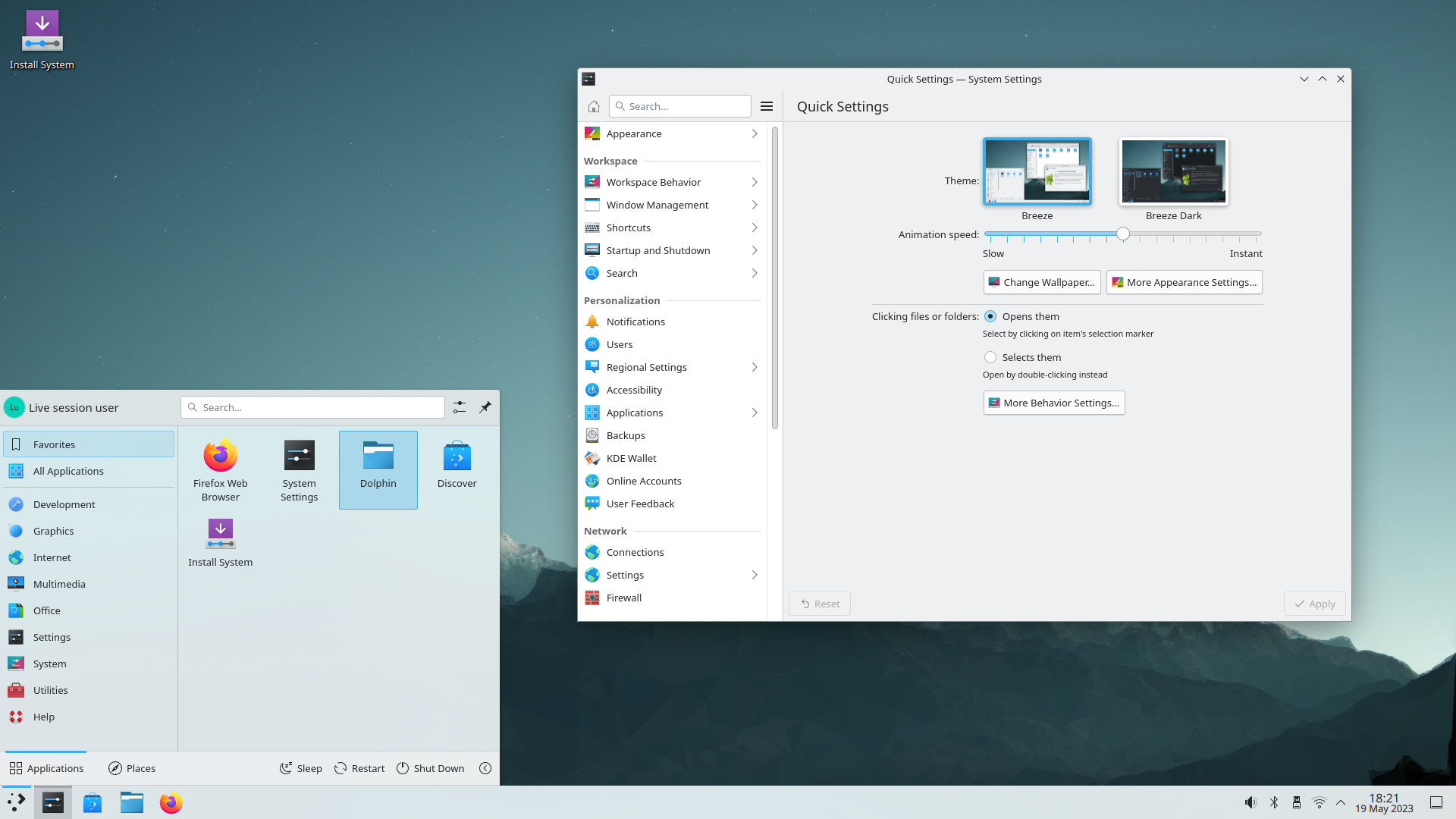1456x819 pixels.
Task: Open the Development category
Action: click(89, 504)
